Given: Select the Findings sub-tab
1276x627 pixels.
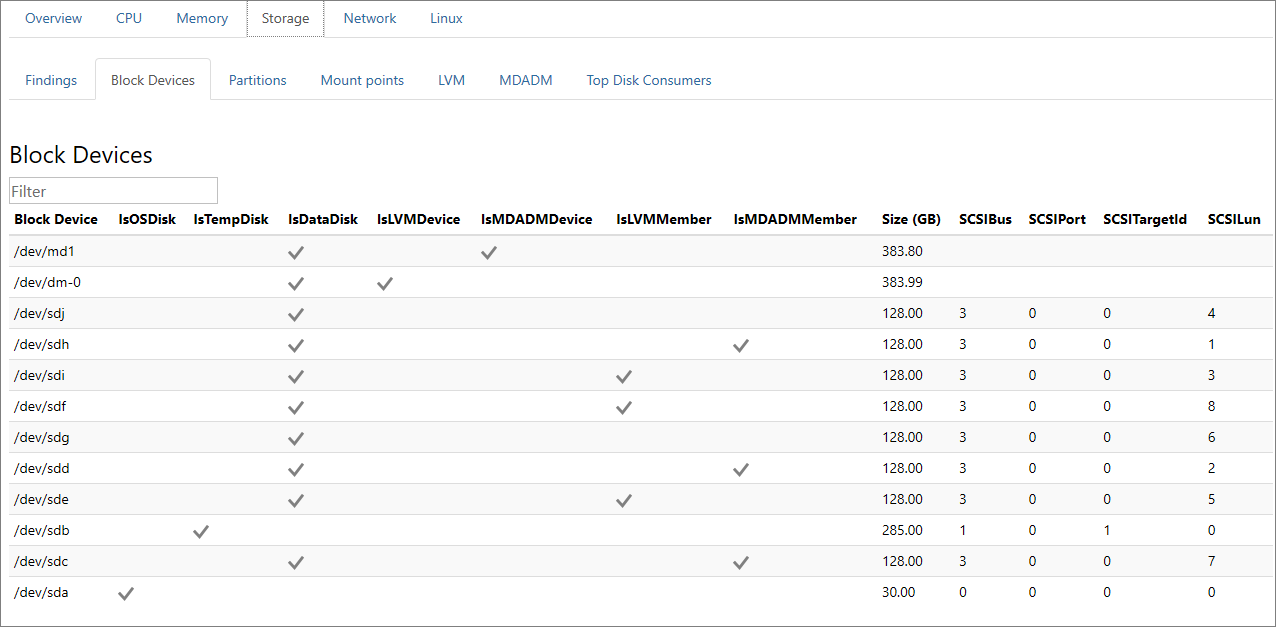Looking at the screenshot, I should pyautogui.click(x=50, y=79).
